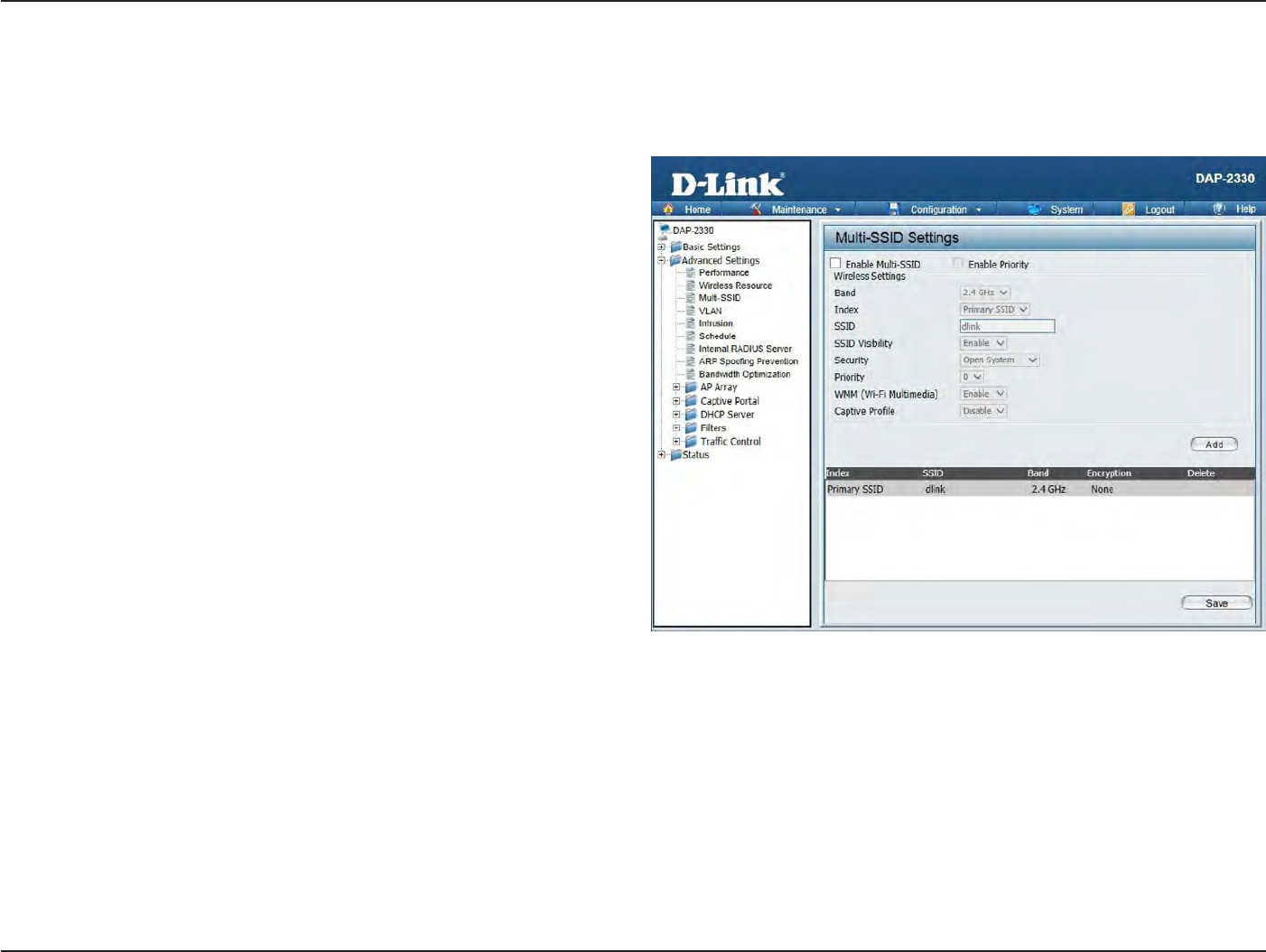Open the Schedule settings page

717,336
